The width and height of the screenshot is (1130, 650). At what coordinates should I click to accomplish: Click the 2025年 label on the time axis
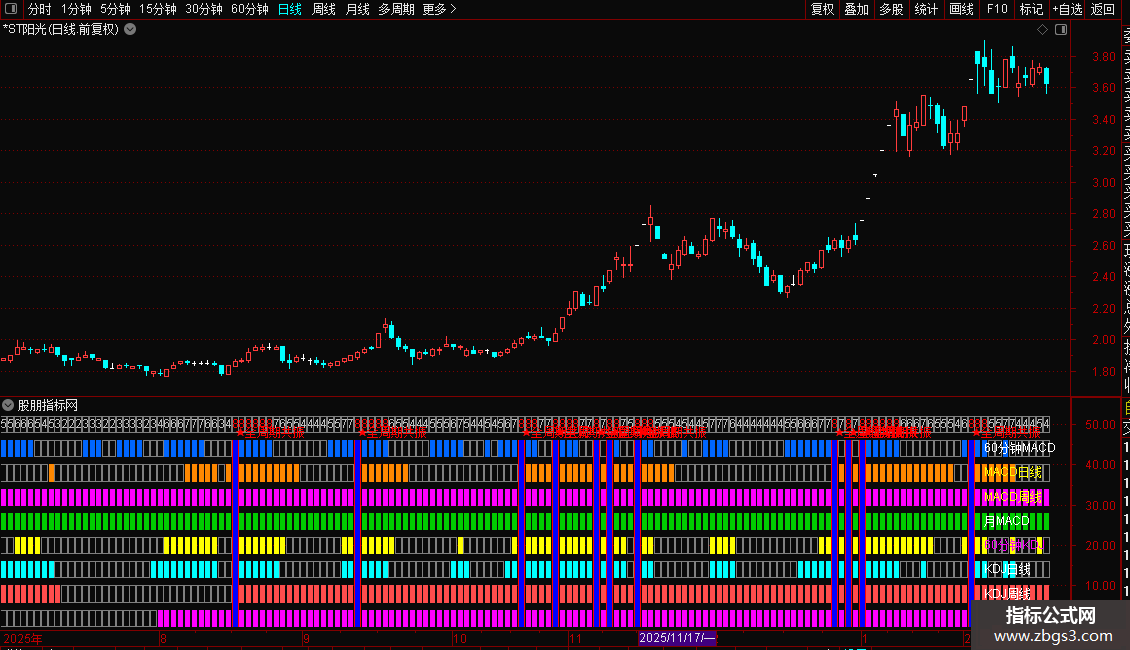[23, 638]
